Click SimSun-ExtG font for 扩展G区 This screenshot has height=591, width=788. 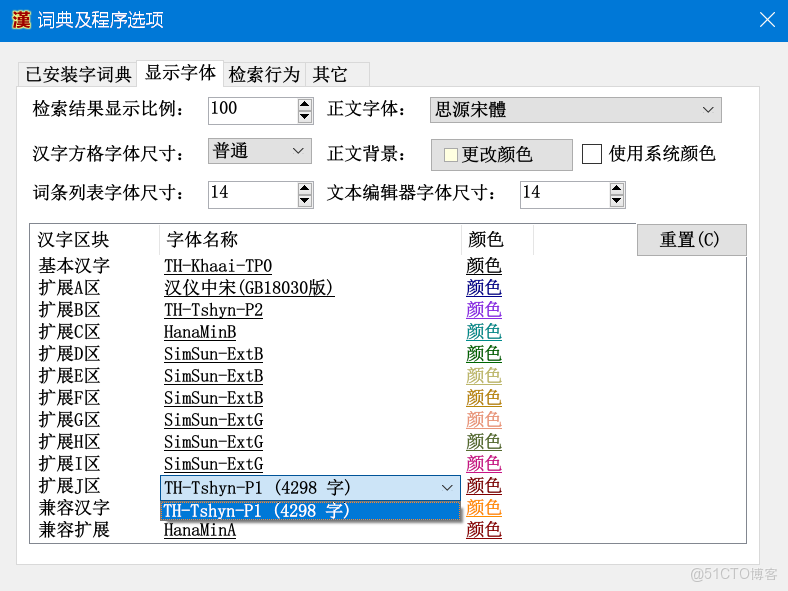[214, 420]
